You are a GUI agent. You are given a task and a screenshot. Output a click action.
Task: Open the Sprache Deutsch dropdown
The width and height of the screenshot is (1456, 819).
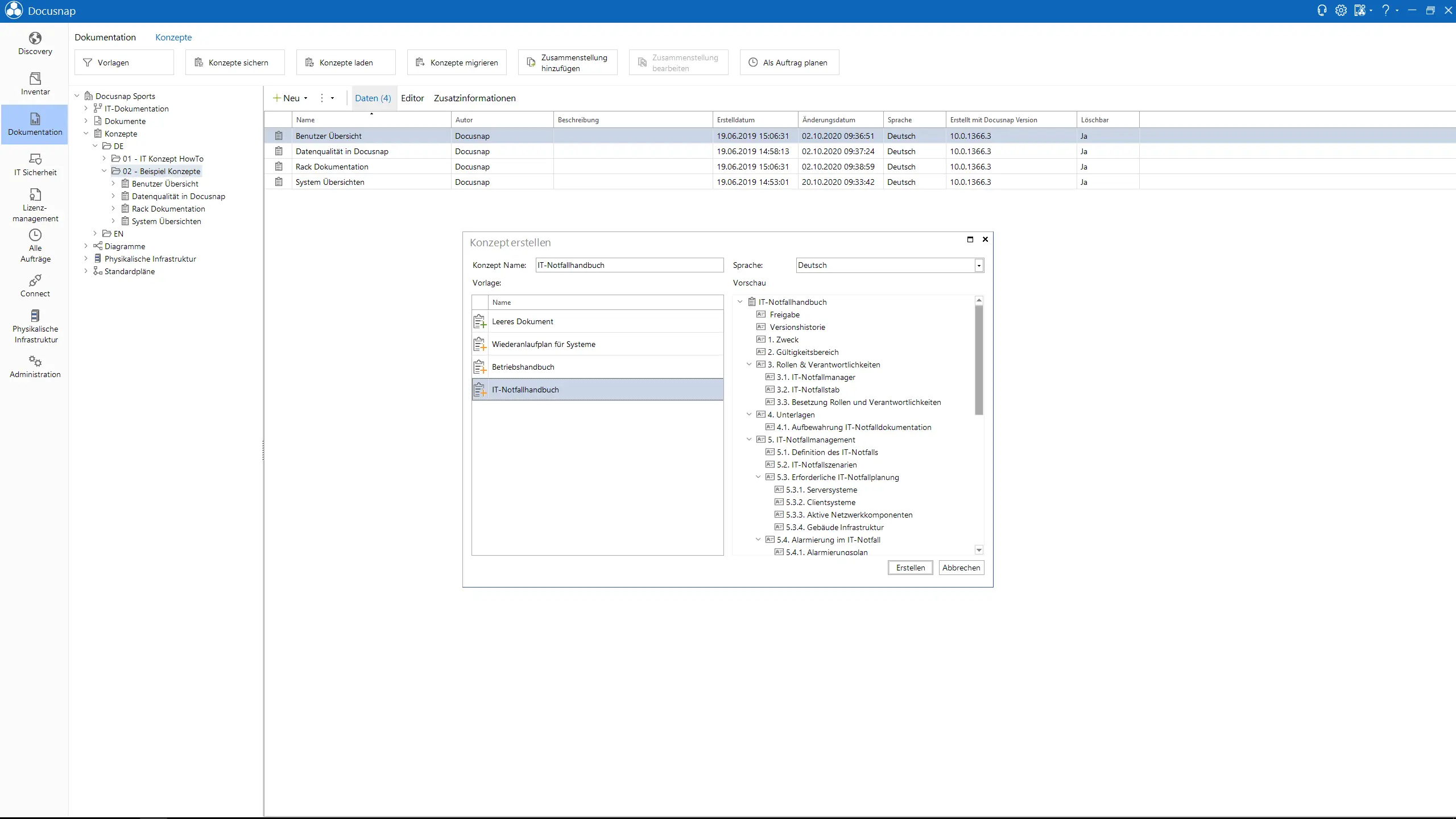pyautogui.click(x=979, y=266)
